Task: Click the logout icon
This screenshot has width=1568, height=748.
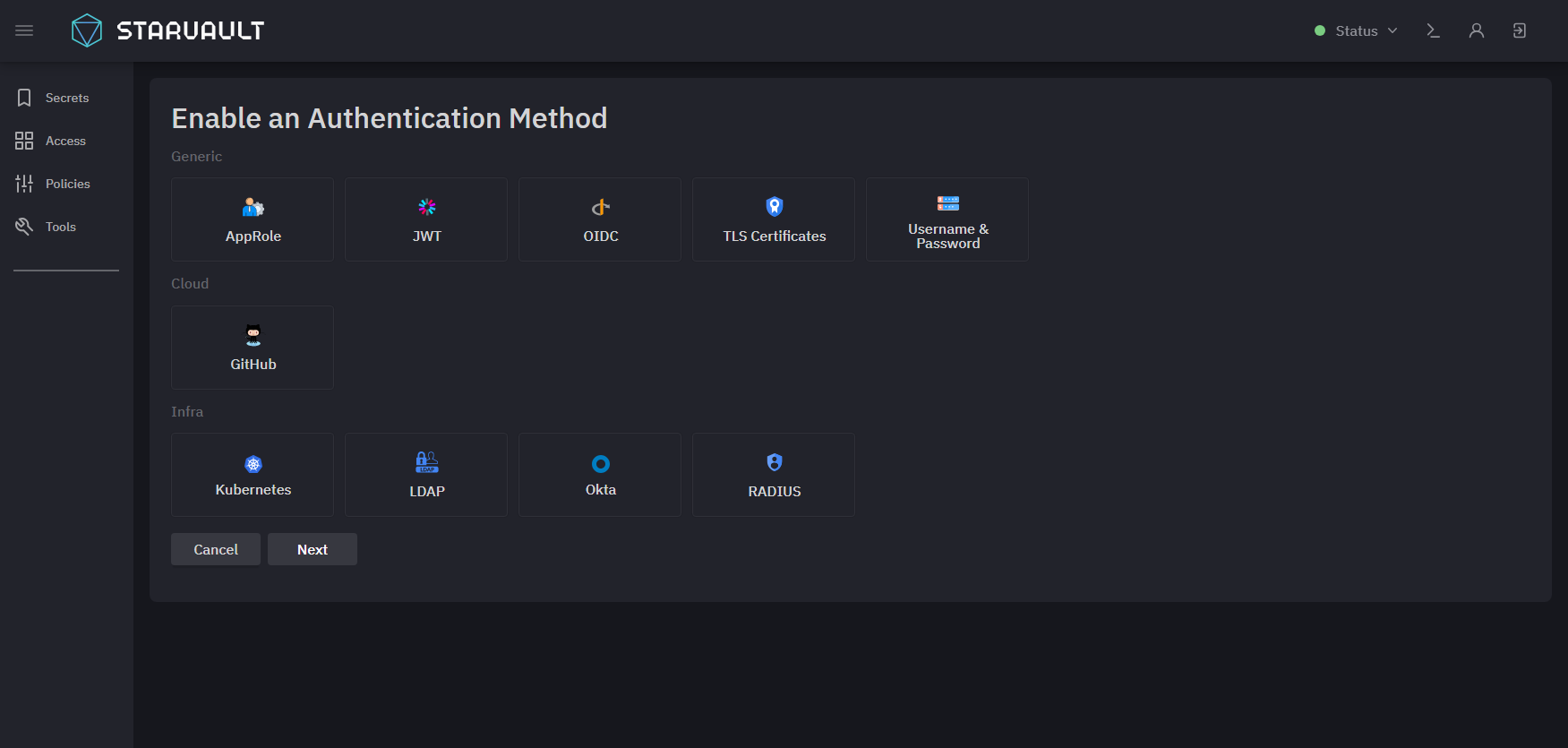Action: coord(1520,30)
